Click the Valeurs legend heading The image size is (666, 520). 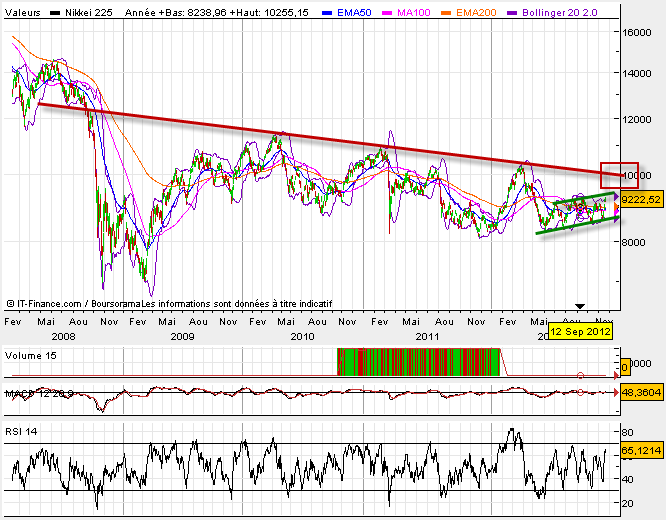click(22, 9)
